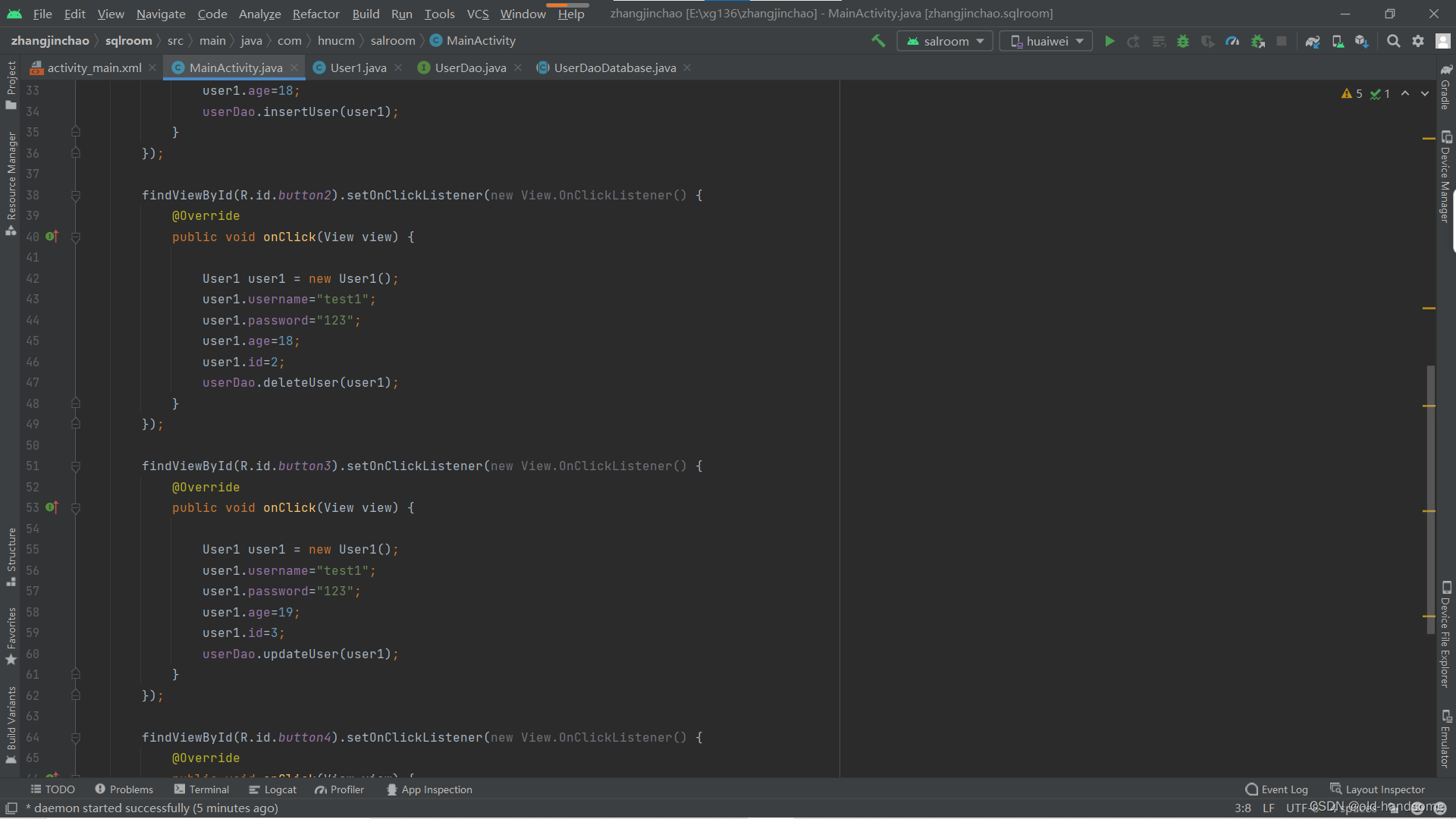Open the SDK Manager icon (cube with arrow)

[x=1362, y=41]
